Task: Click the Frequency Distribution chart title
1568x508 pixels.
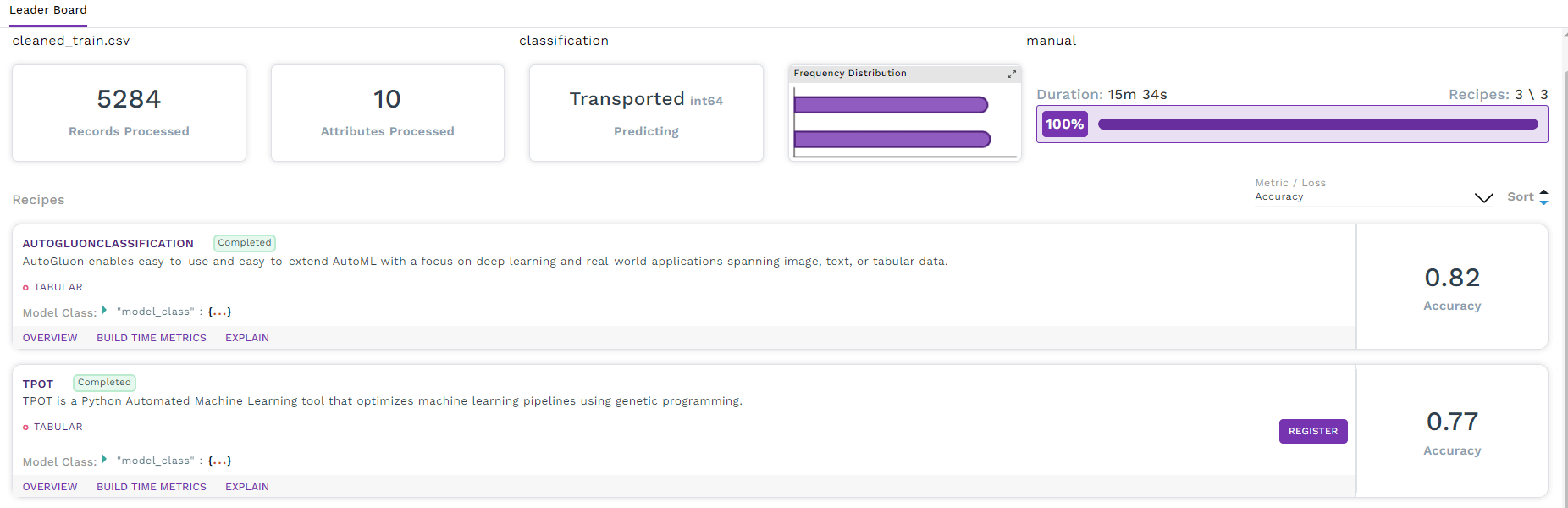Action: click(x=850, y=74)
